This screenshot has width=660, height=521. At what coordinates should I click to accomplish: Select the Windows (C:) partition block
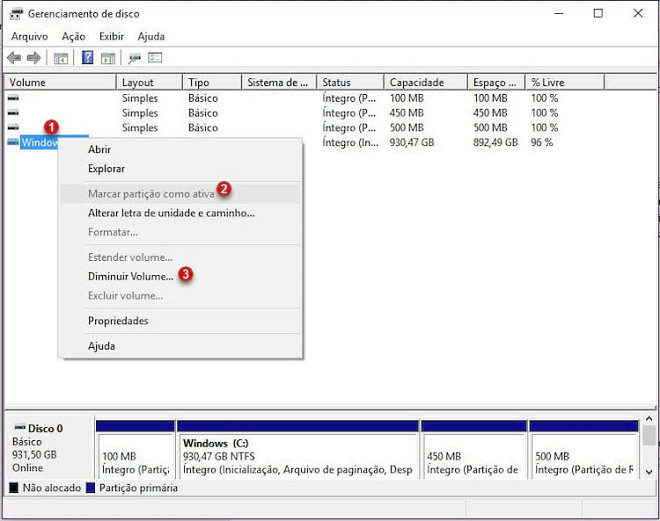tap(298, 449)
